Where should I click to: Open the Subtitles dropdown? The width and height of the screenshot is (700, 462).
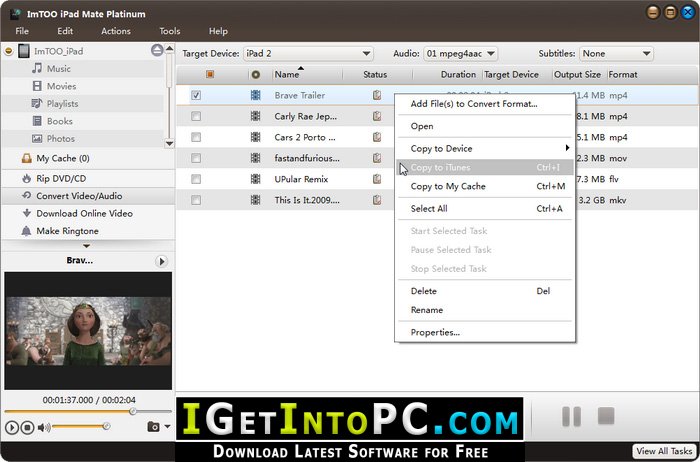pyautogui.click(x=616, y=54)
